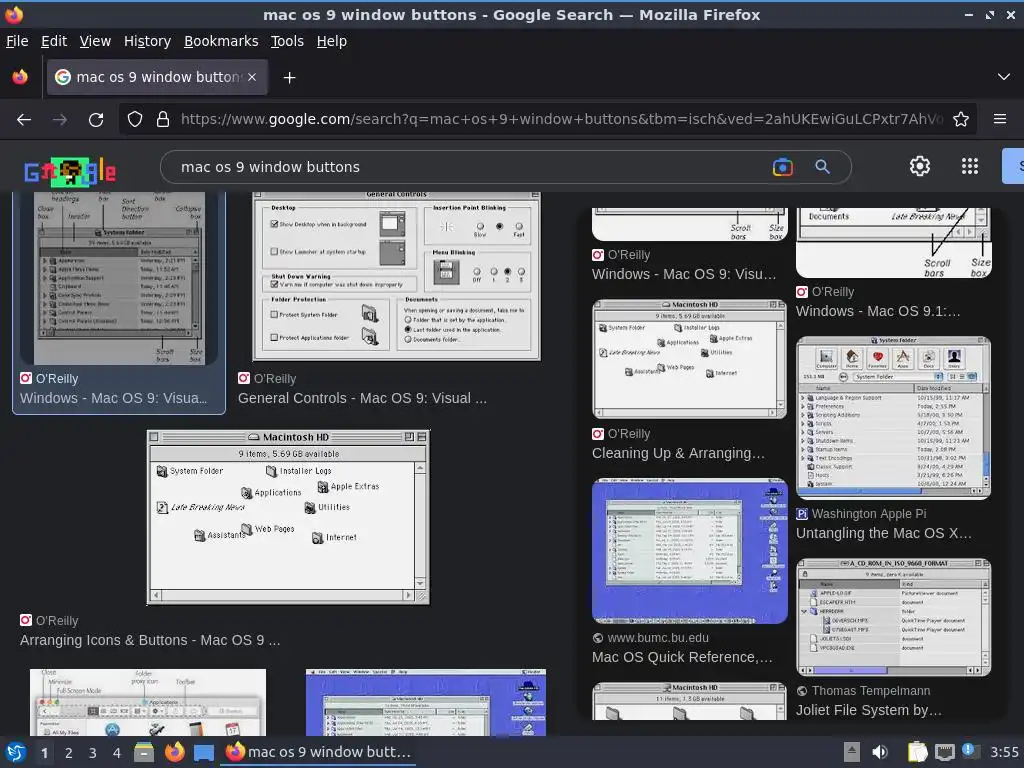Open the tracking protection shield icon
1024x768 pixels.
135,120
